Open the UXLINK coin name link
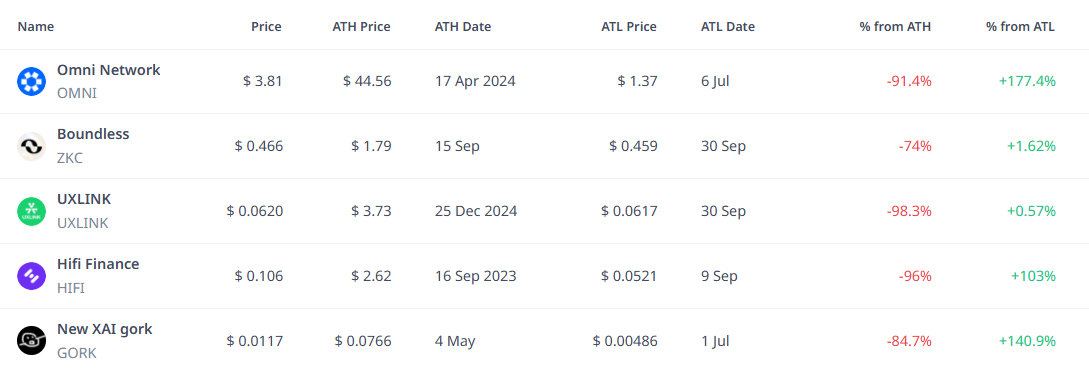The height and width of the screenshot is (372, 1089). pyautogui.click(x=84, y=199)
